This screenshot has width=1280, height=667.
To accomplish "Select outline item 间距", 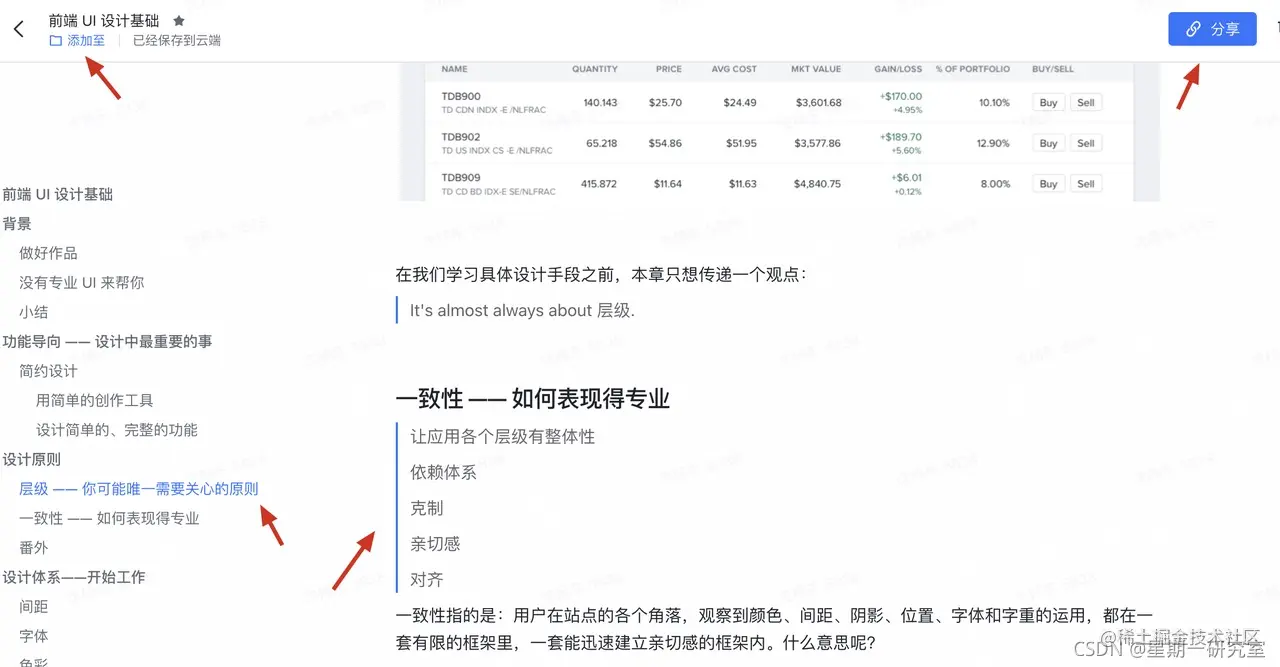I will tap(34, 607).
